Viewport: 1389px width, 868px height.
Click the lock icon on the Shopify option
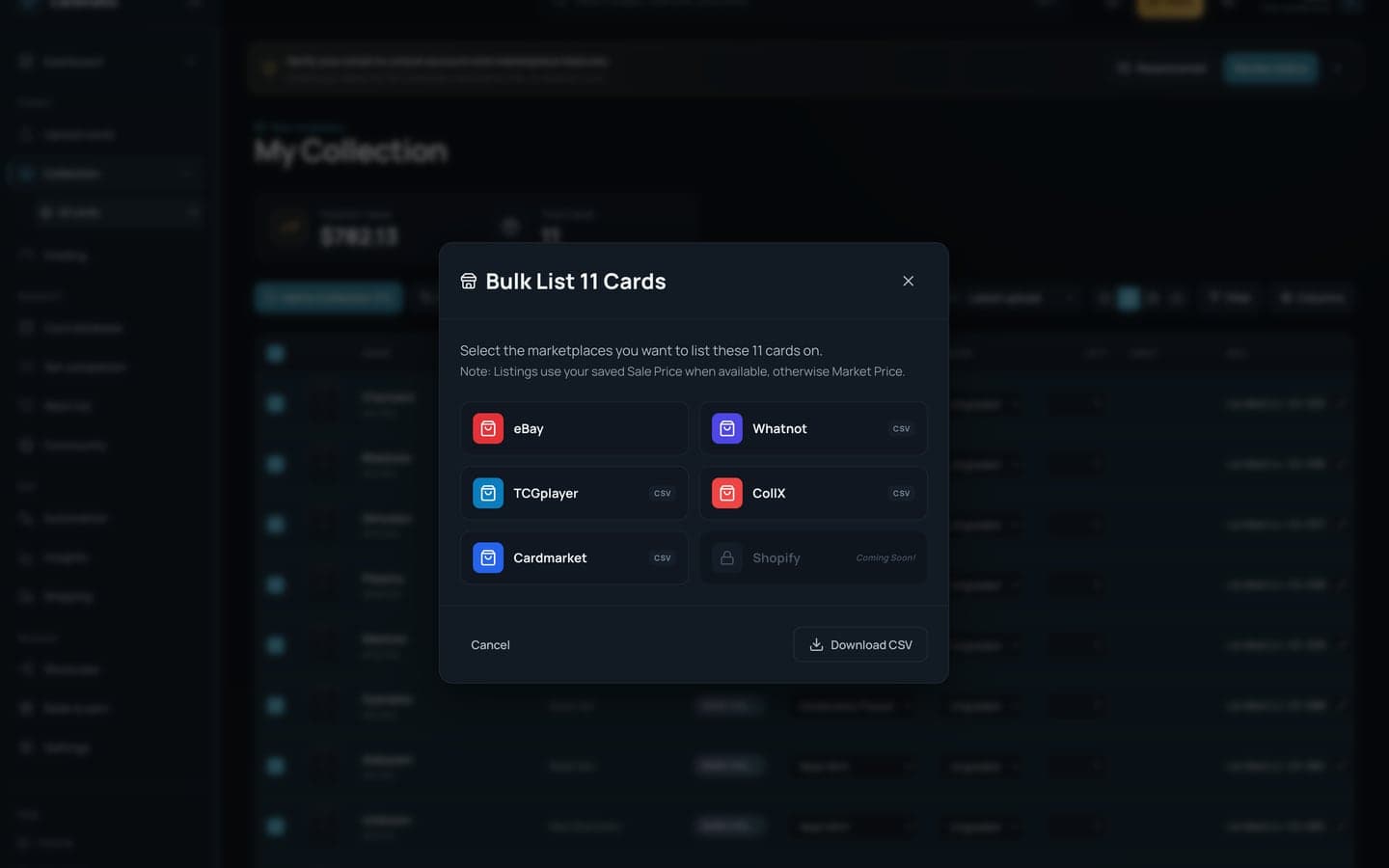(727, 557)
